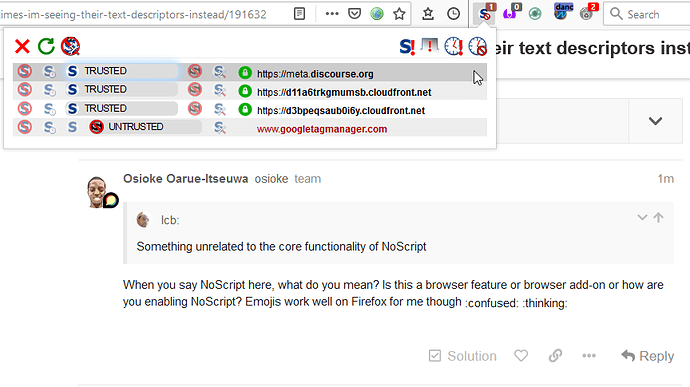This screenshot has height=387, width=690.
Task: Click revoke temporary permissions clock icon
Action: pyautogui.click(x=477, y=46)
